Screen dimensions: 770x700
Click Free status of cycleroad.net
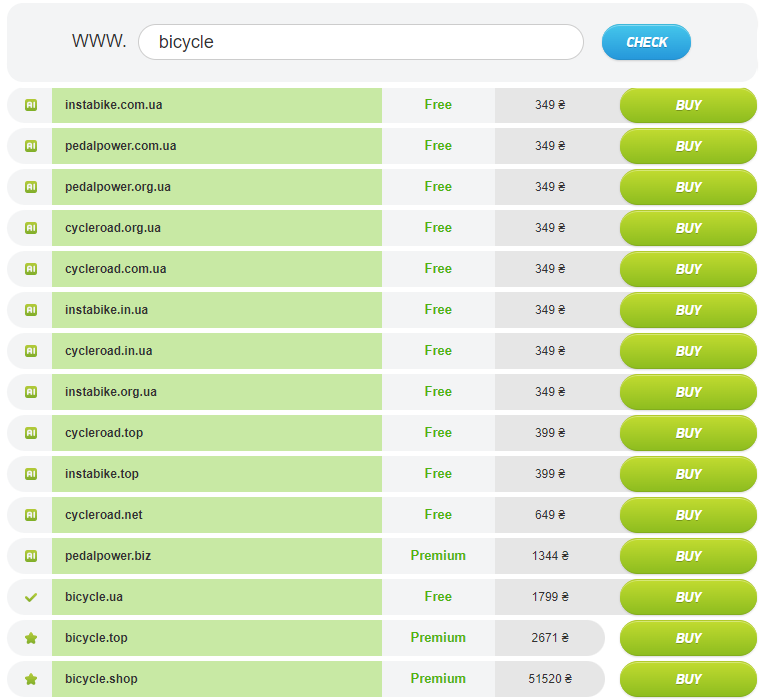pyautogui.click(x=438, y=515)
